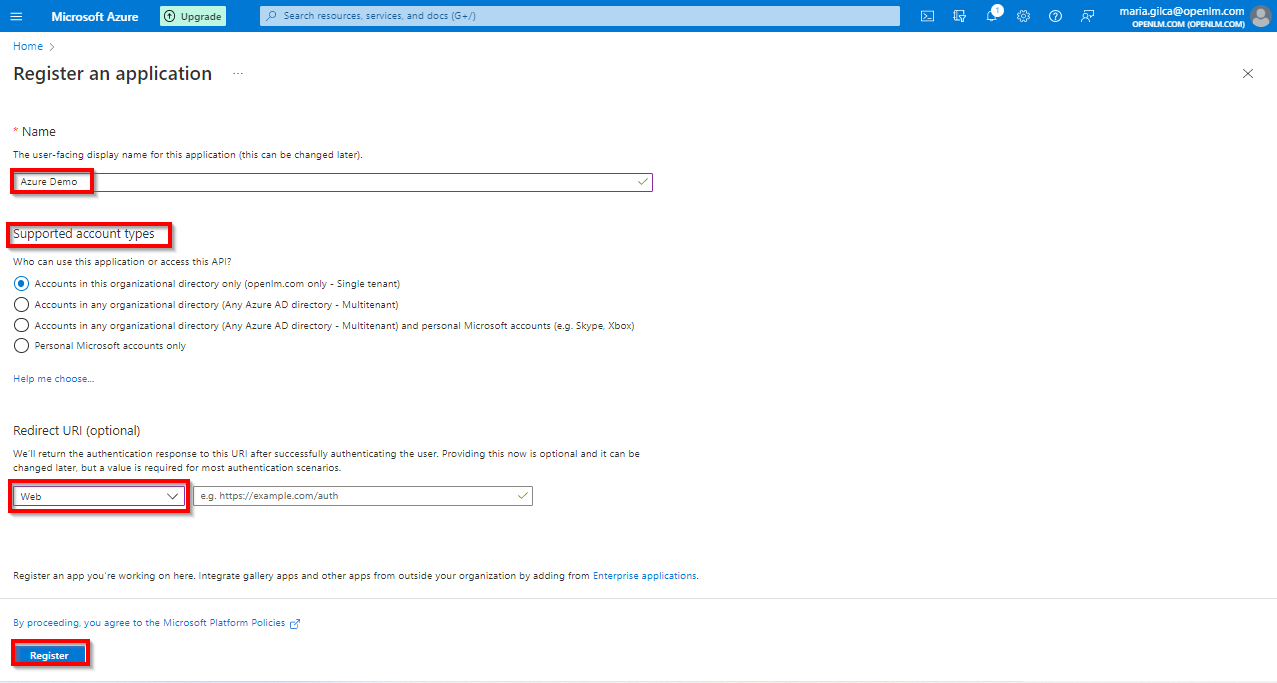Click the Home breadcrumb link
The width and height of the screenshot is (1277, 683).
click(x=28, y=46)
